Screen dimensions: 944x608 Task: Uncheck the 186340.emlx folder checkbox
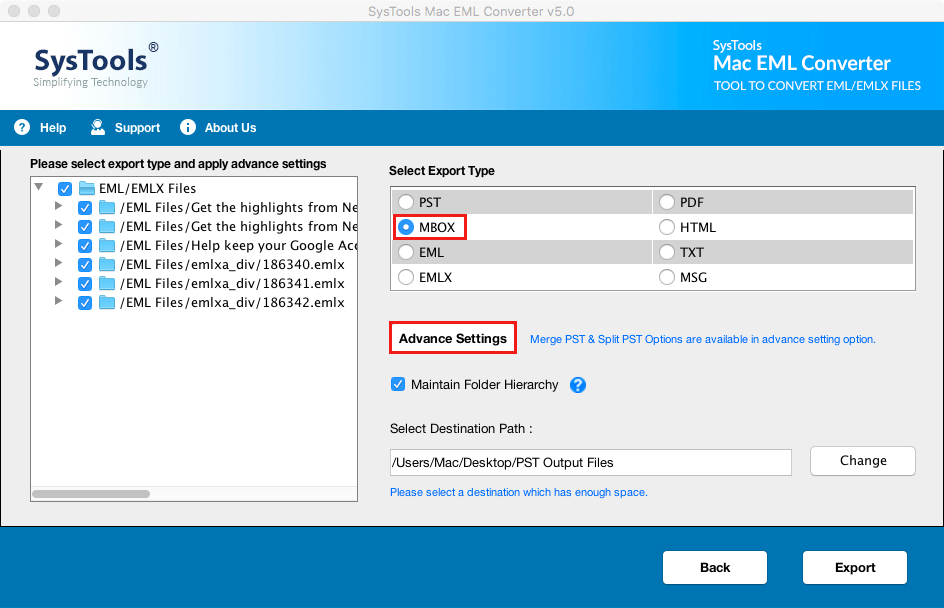85,265
